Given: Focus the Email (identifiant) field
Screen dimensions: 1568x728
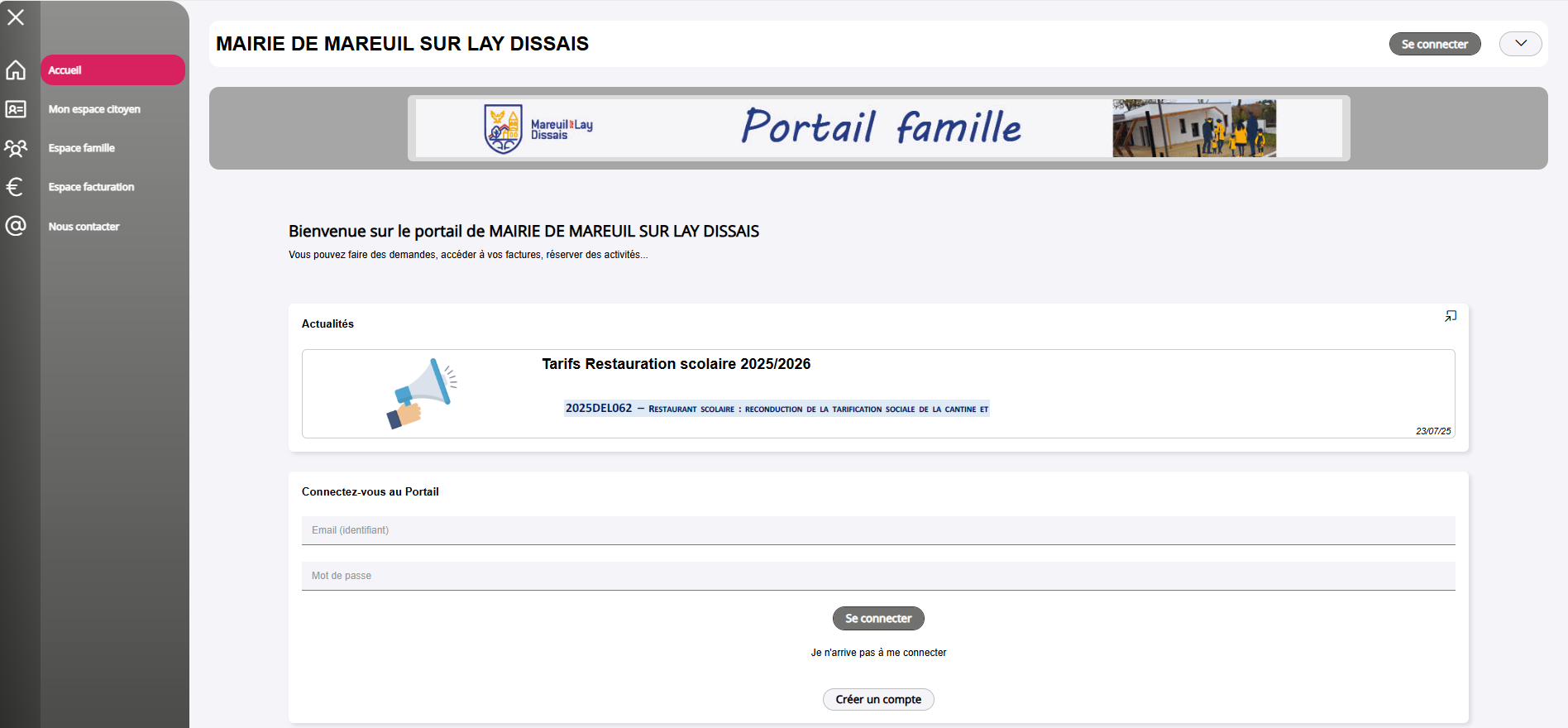Looking at the screenshot, I should click(878, 530).
